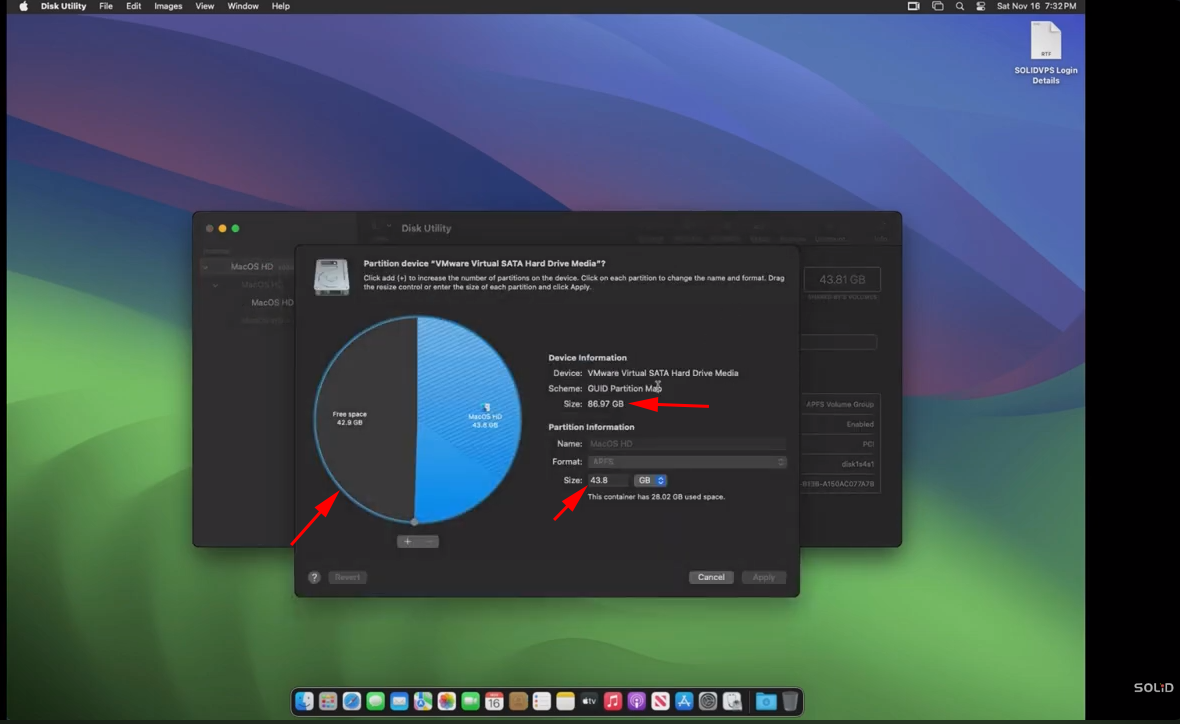Open the App Store from the Dock
This screenshot has width=1180, height=724.
click(x=684, y=701)
